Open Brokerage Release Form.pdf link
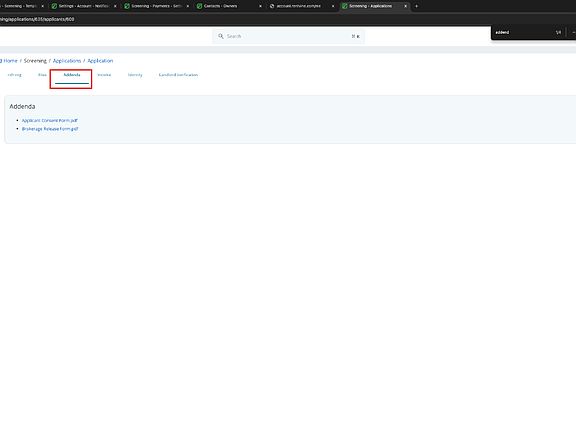Screen dimensions: 576x432 tap(50, 129)
